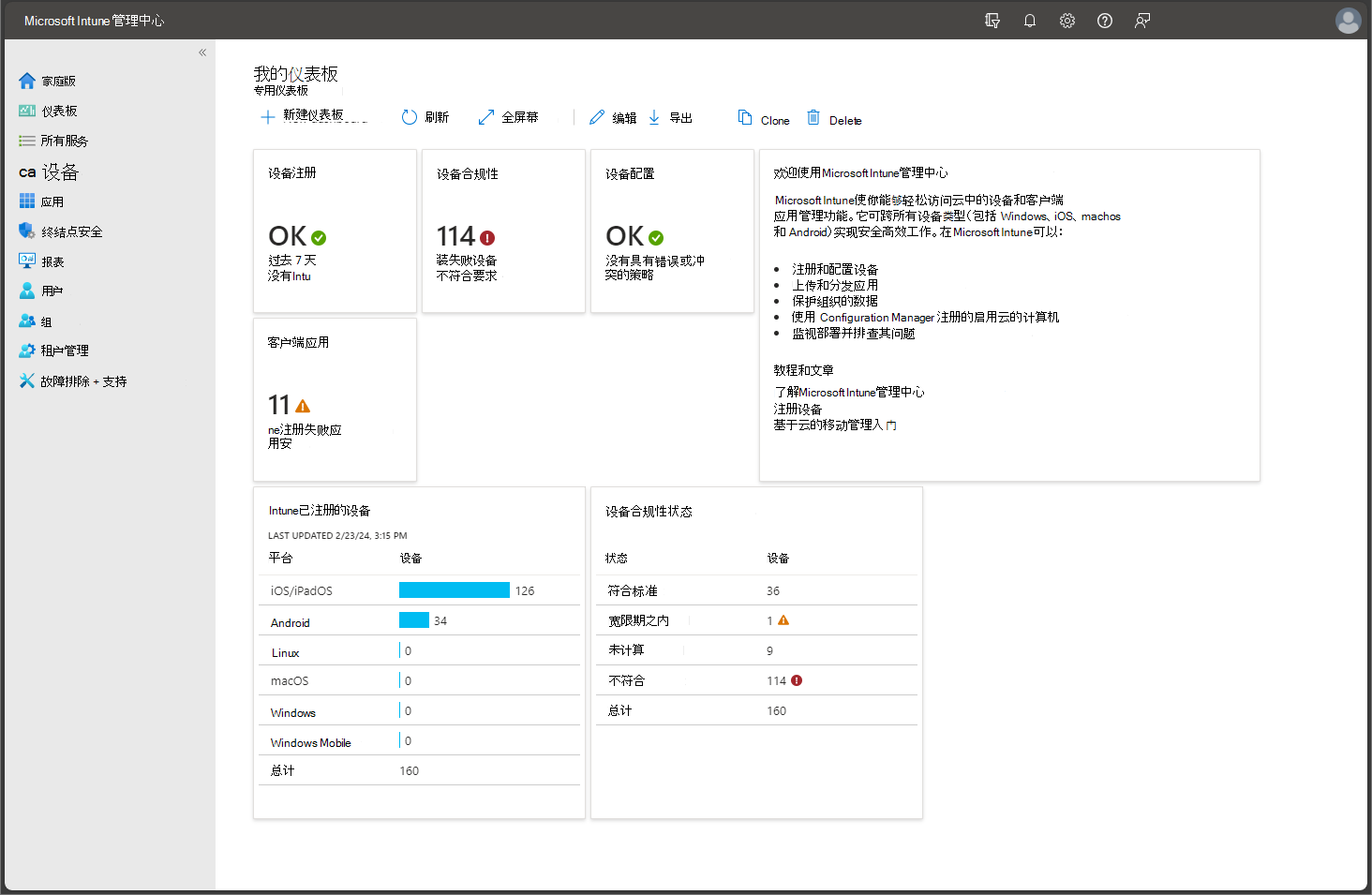The height and width of the screenshot is (895, 1372).
Task: Click the iOS/iPadOS blue bar
Action: point(455,590)
